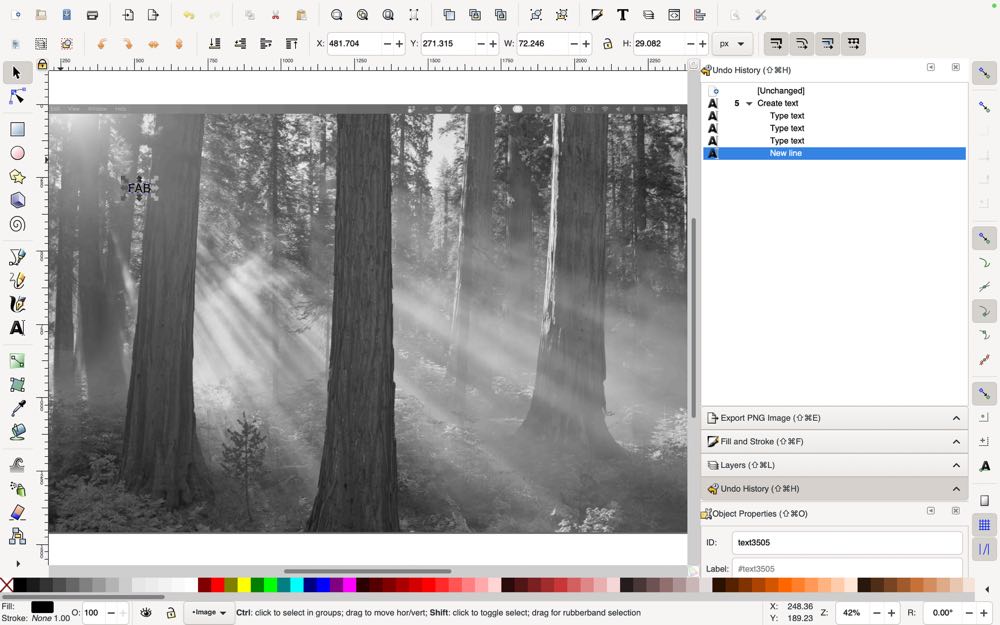Select the Paint bucket tool
Viewport: 1000px width, 625px height.
[x=17, y=432]
